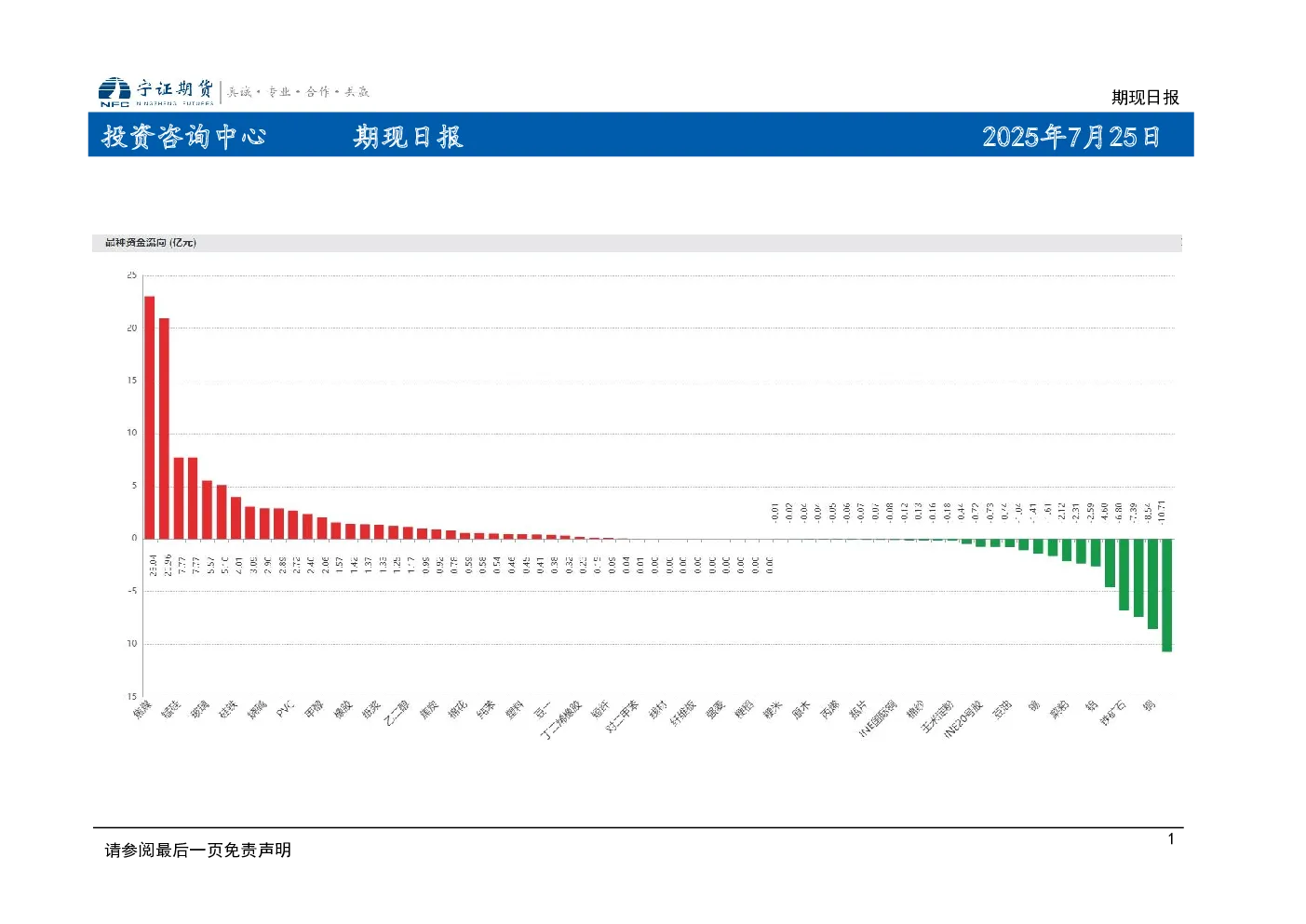The height and width of the screenshot is (924, 1306).
Task: Click the 宁证期货 NFC company logo
Action: click(156, 91)
